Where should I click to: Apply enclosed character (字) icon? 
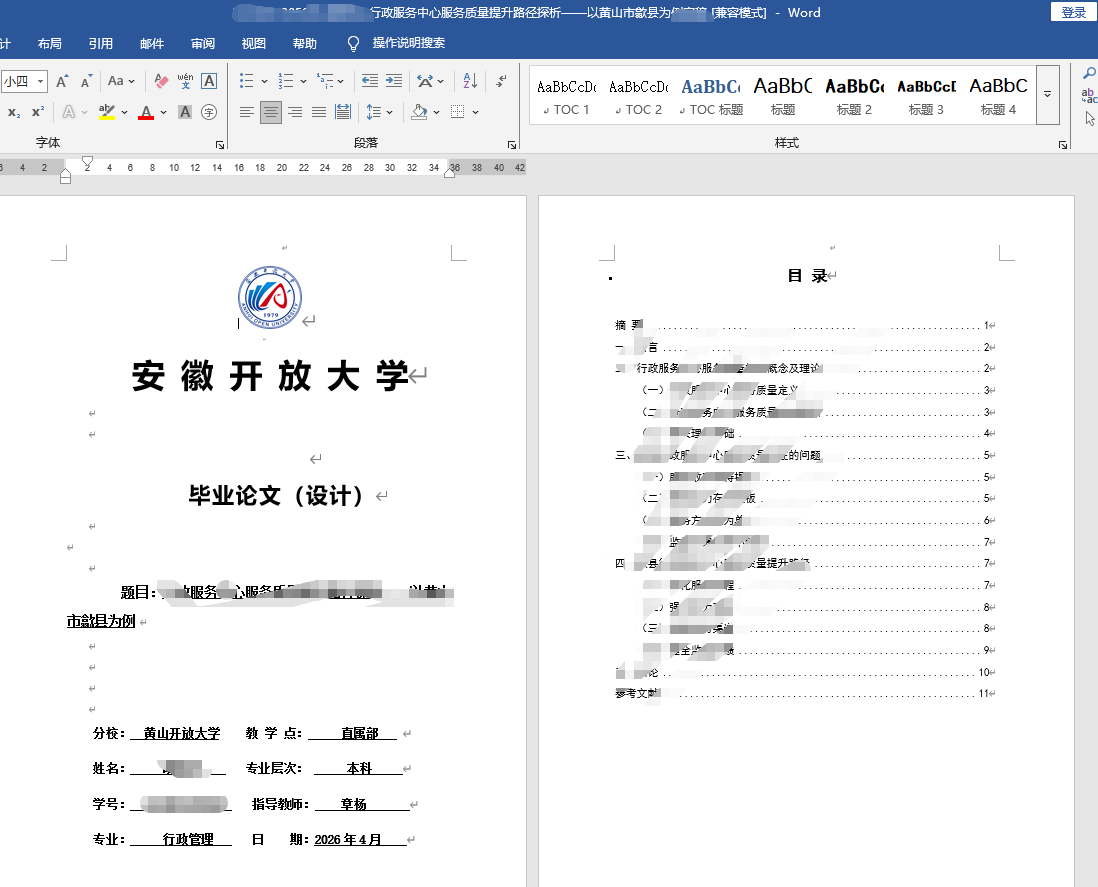(209, 112)
